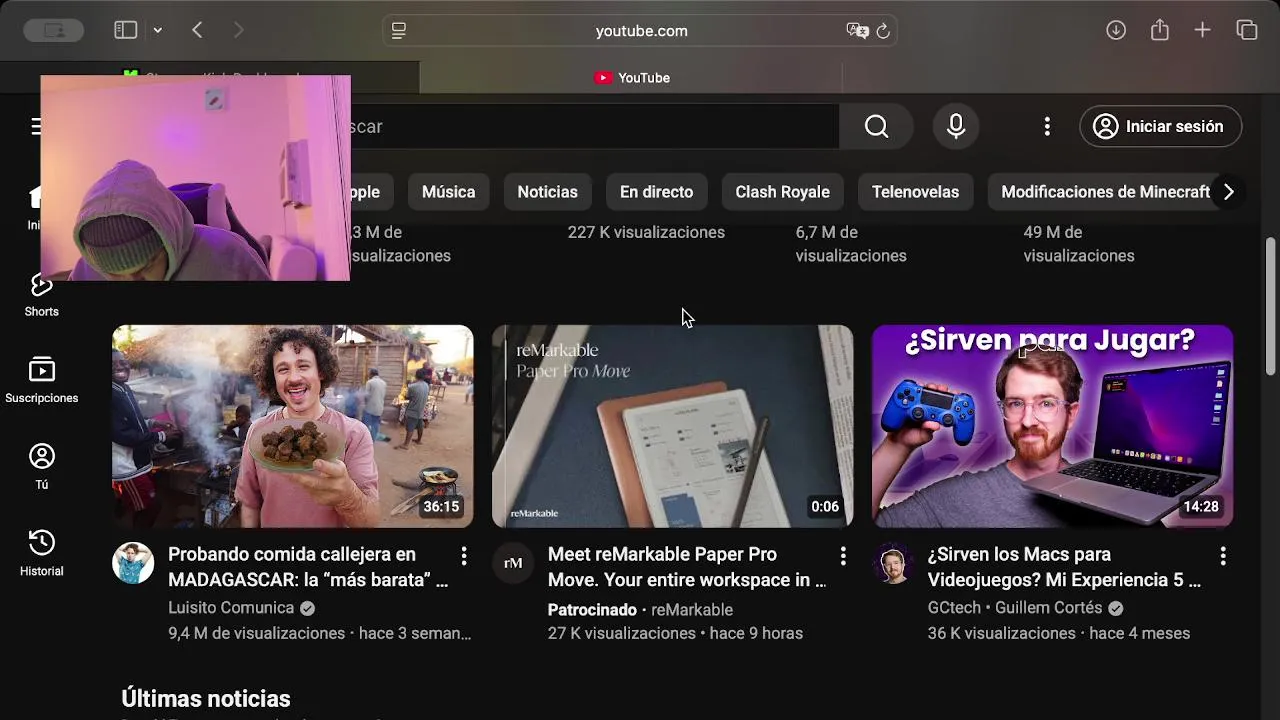Image resolution: width=1280 pixels, height=720 pixels.
Task: Open the page reader icon in address bar
Action: click(399, 31)
